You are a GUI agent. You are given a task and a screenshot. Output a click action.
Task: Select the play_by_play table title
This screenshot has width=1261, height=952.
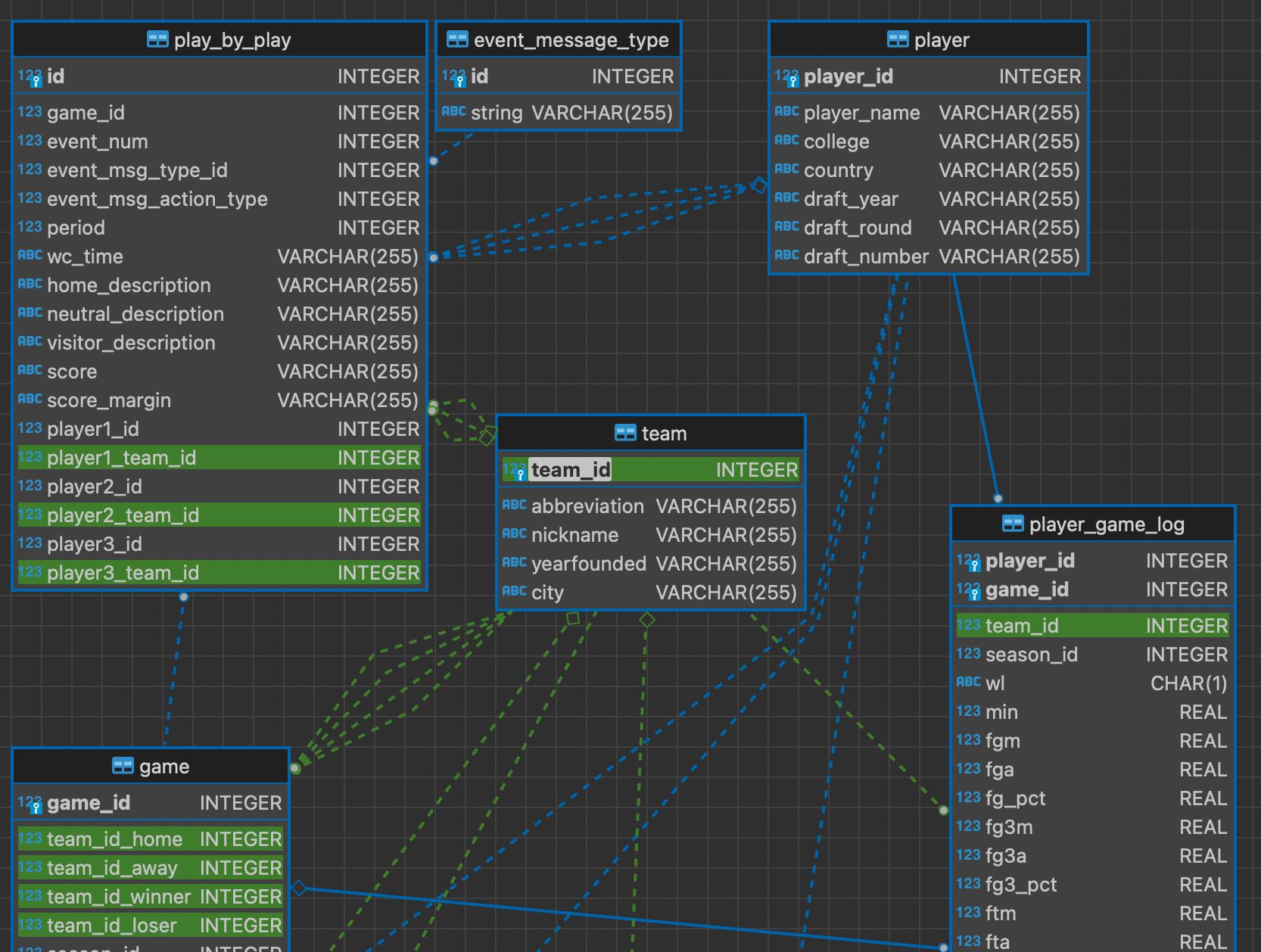coord(232,40)
